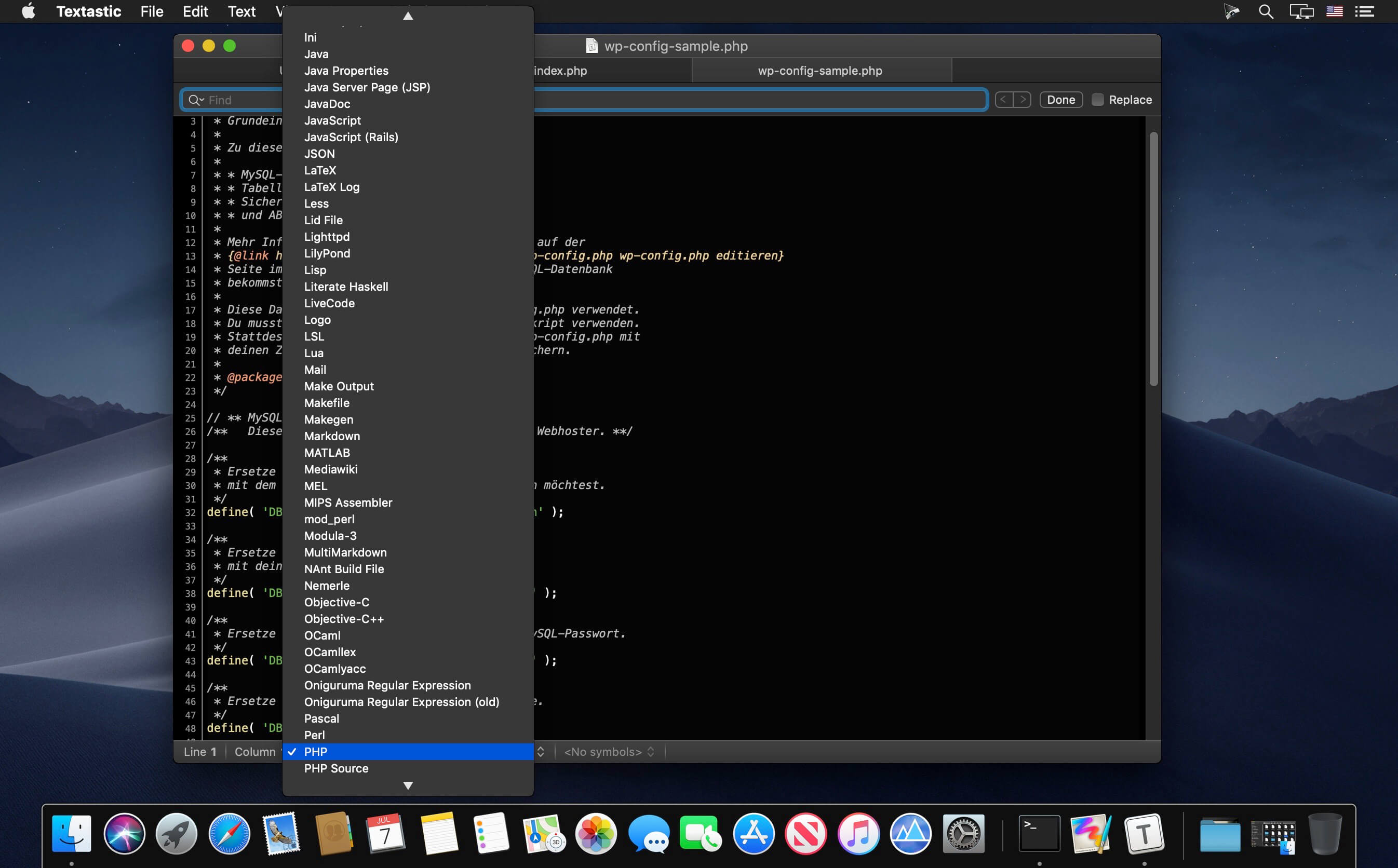The width and height of the screenshot is (1398, 868).
Task: Open System Preferences gear in Dock
Action: [963, 833]
